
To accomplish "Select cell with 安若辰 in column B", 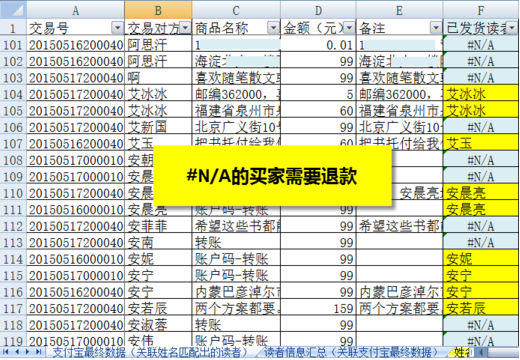I will 158,308.
